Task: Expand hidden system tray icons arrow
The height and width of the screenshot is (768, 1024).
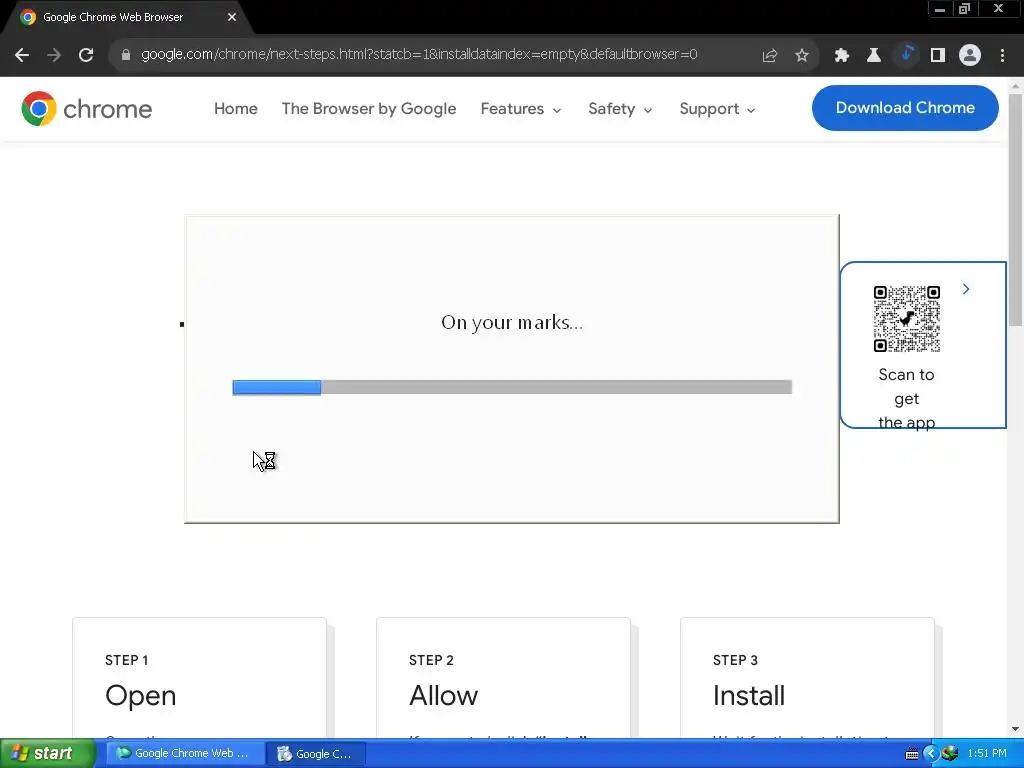Action: 931,754
